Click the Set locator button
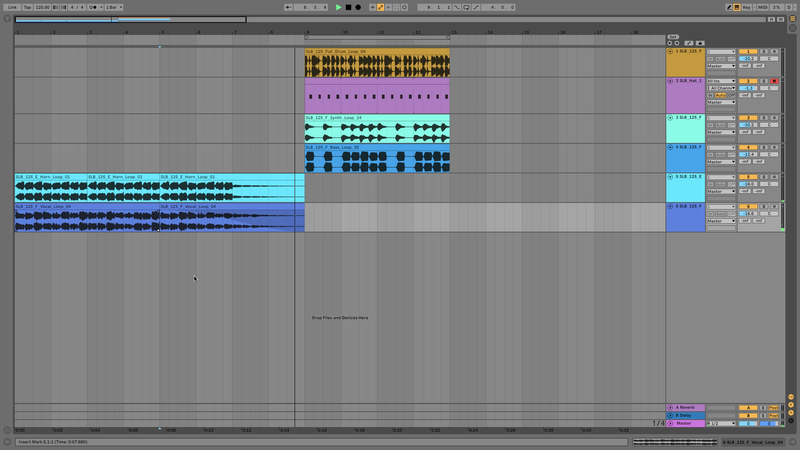The image size is (800, 450). pyautogui.click(x=673, y=37)
